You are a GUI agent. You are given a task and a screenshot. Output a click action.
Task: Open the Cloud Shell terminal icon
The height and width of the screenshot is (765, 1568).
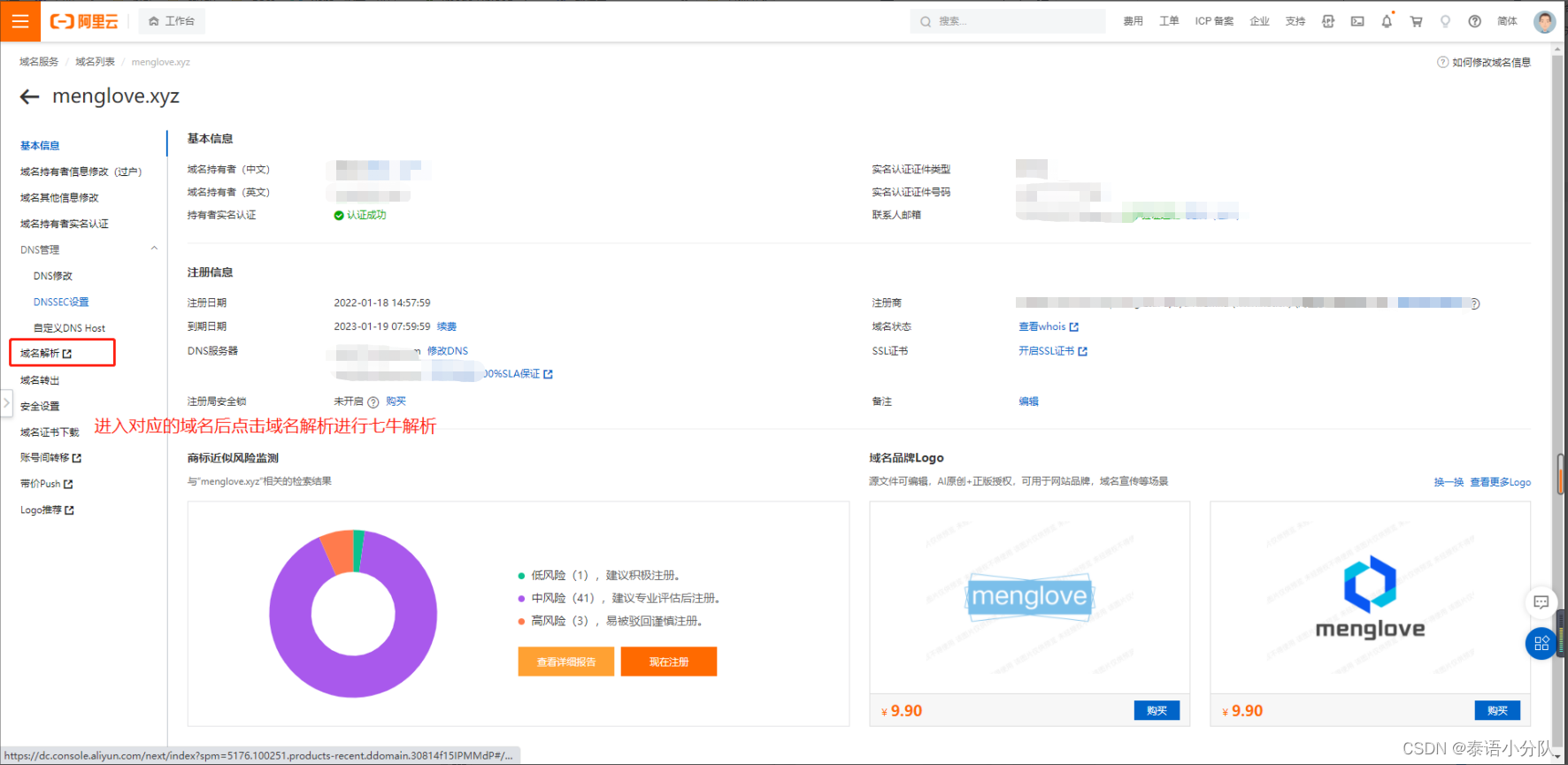(1357, 21)
